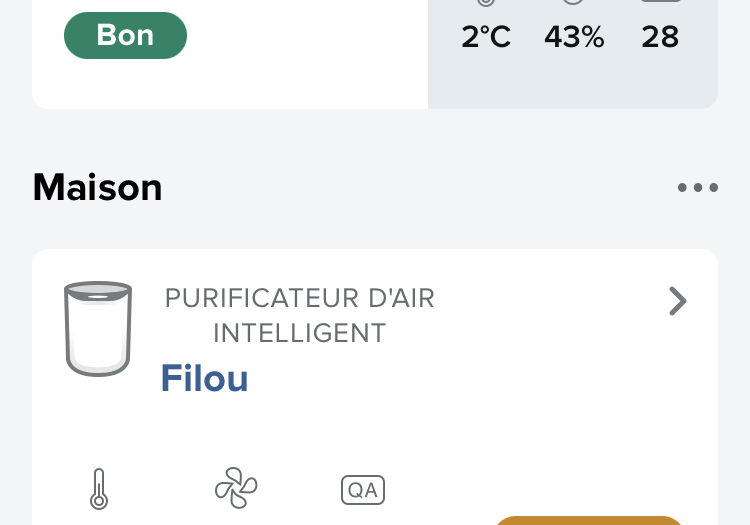Select the QA air quality icon
Image resolution: width=750 pixels, height=525 pixels.
coord(363,490)
